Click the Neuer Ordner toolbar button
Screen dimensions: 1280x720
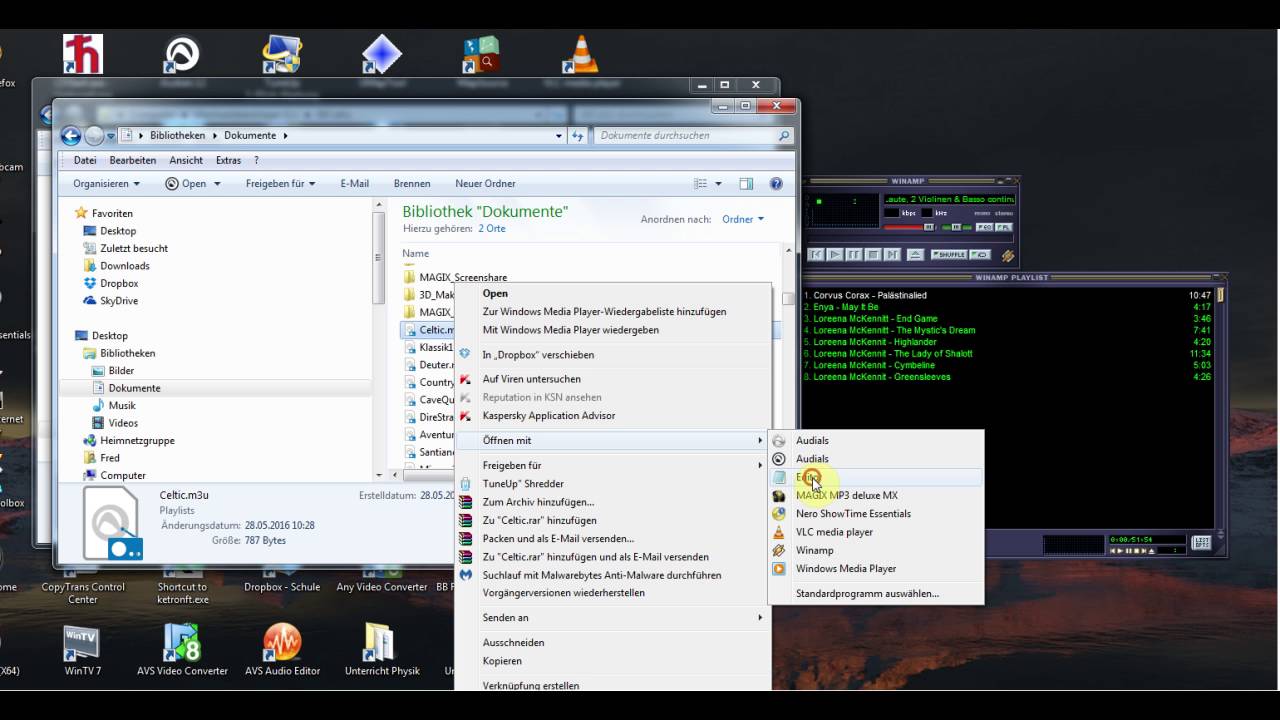(485, 184)
